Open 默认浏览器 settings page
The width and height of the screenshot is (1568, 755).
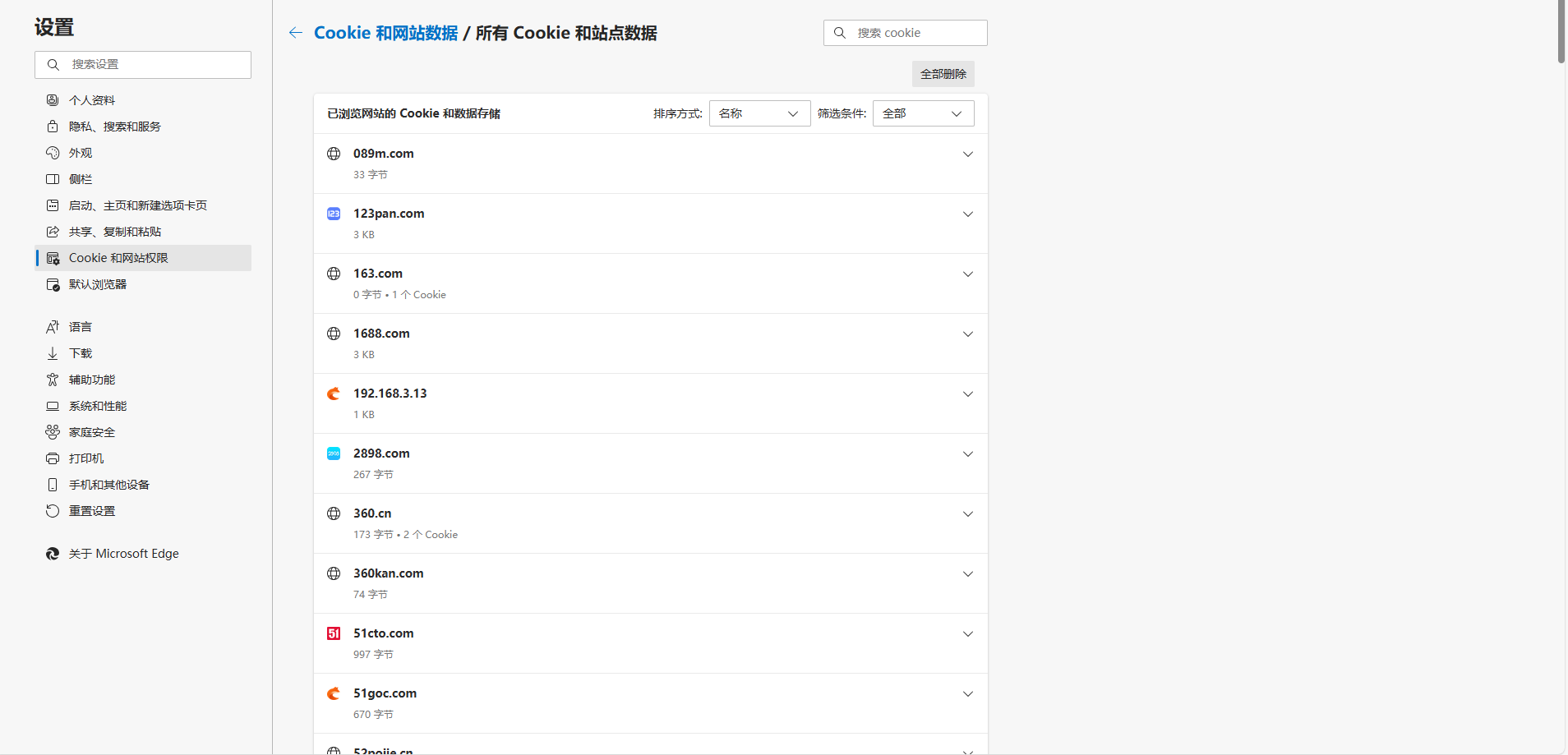coord(143,284)
